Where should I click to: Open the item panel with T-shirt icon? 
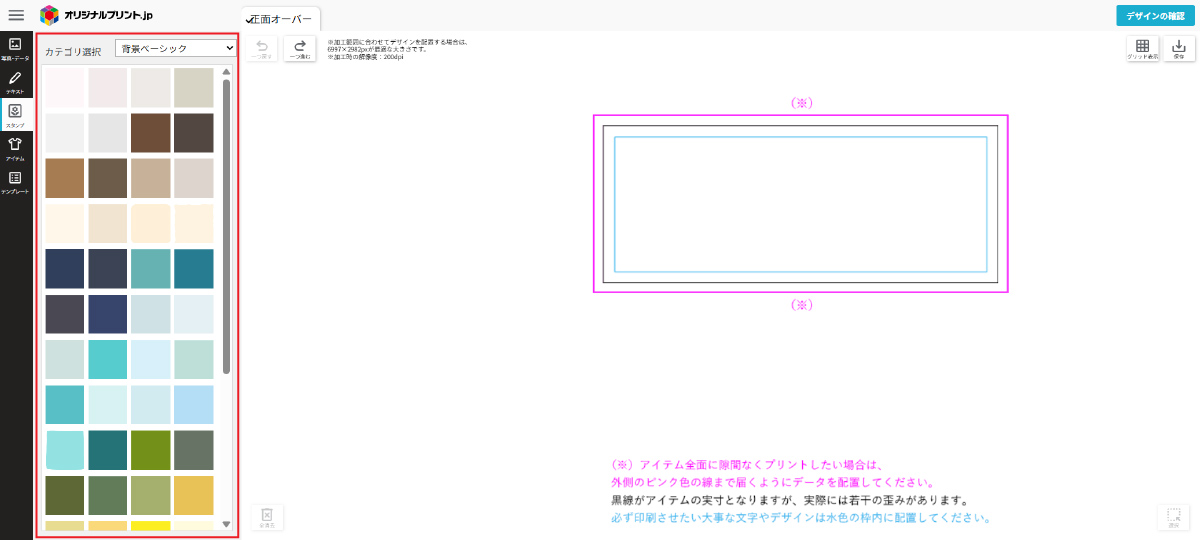(15, 148)
